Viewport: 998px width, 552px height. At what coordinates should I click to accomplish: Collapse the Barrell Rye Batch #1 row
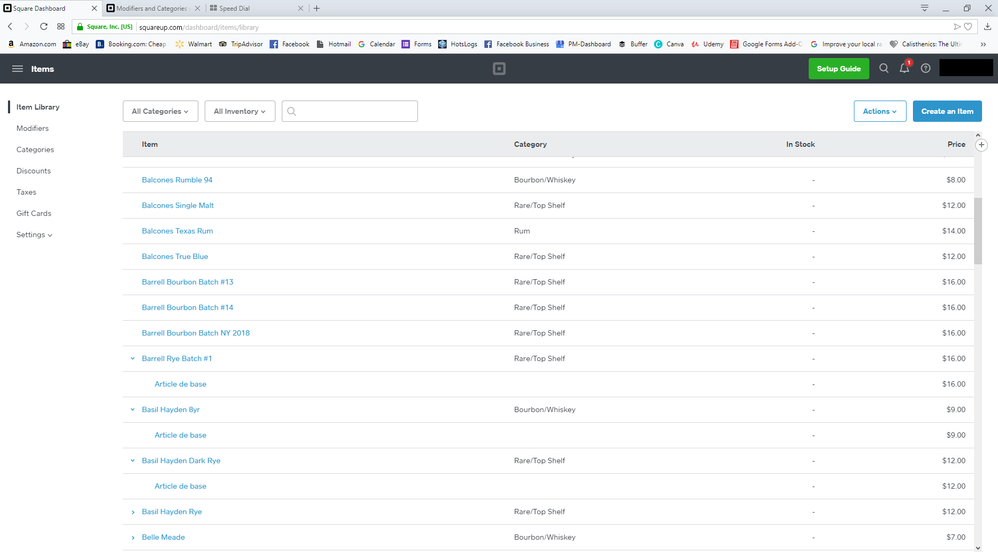pos(132,358)
